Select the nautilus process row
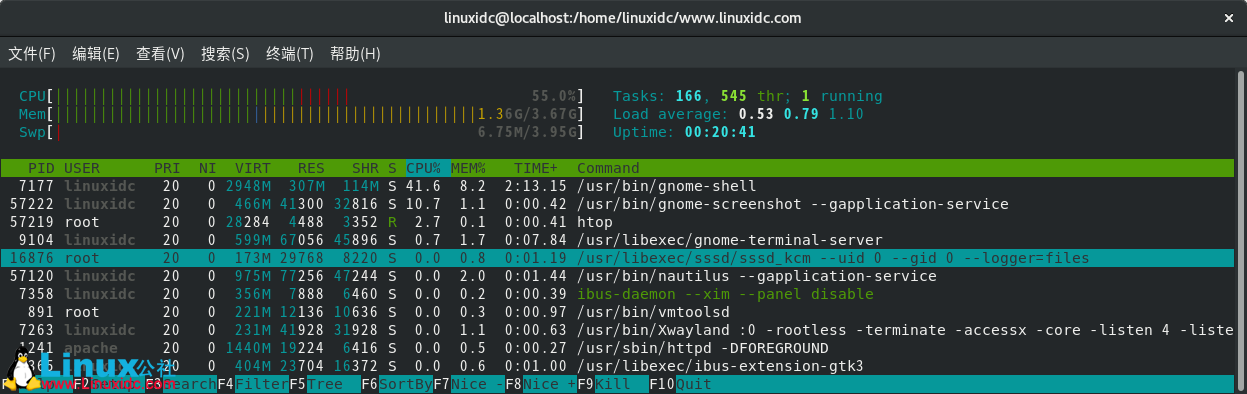The height and width of the screenshot is (394, 1247). pos(618,276)
